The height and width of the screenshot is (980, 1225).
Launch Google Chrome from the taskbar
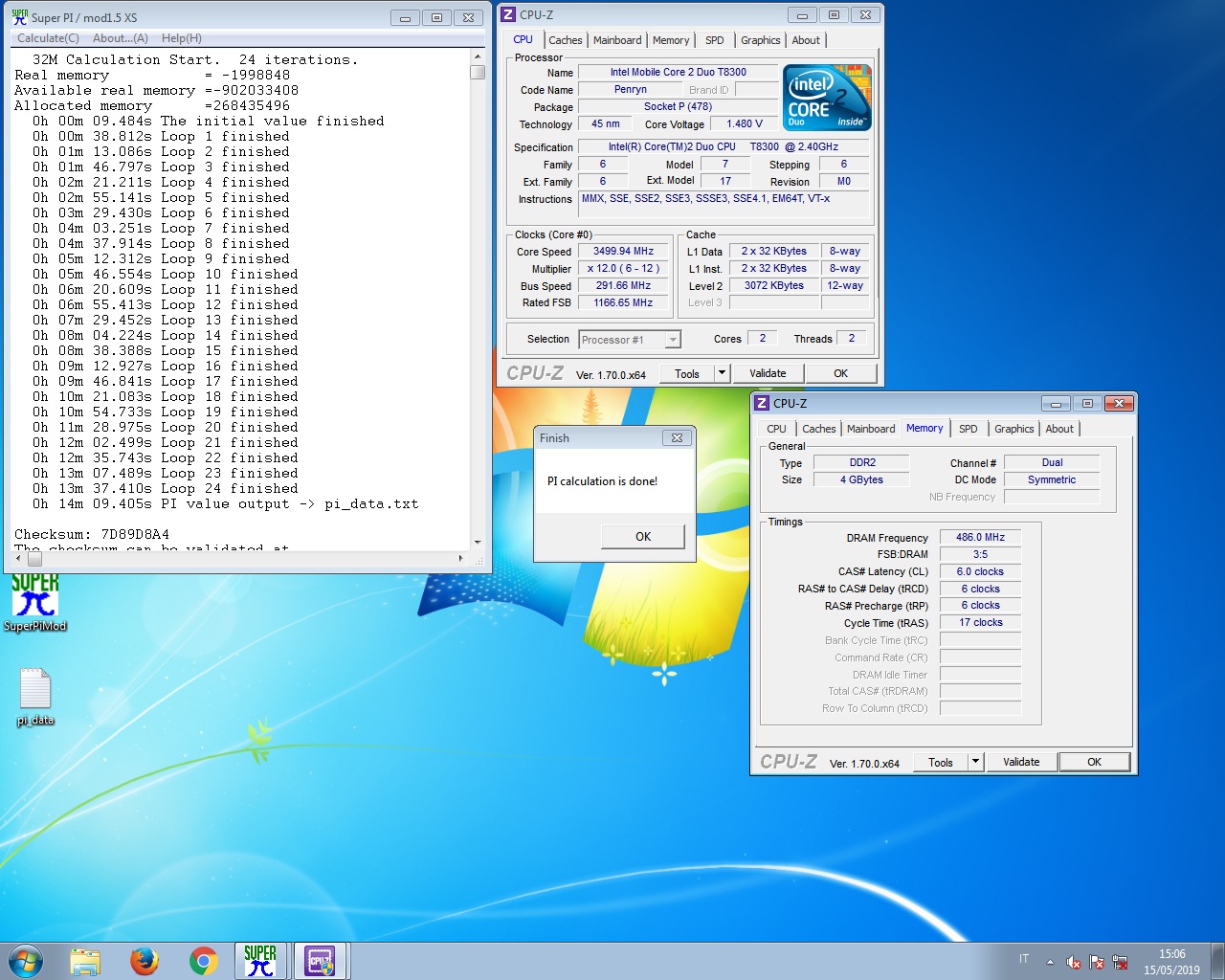coord(204,961)
